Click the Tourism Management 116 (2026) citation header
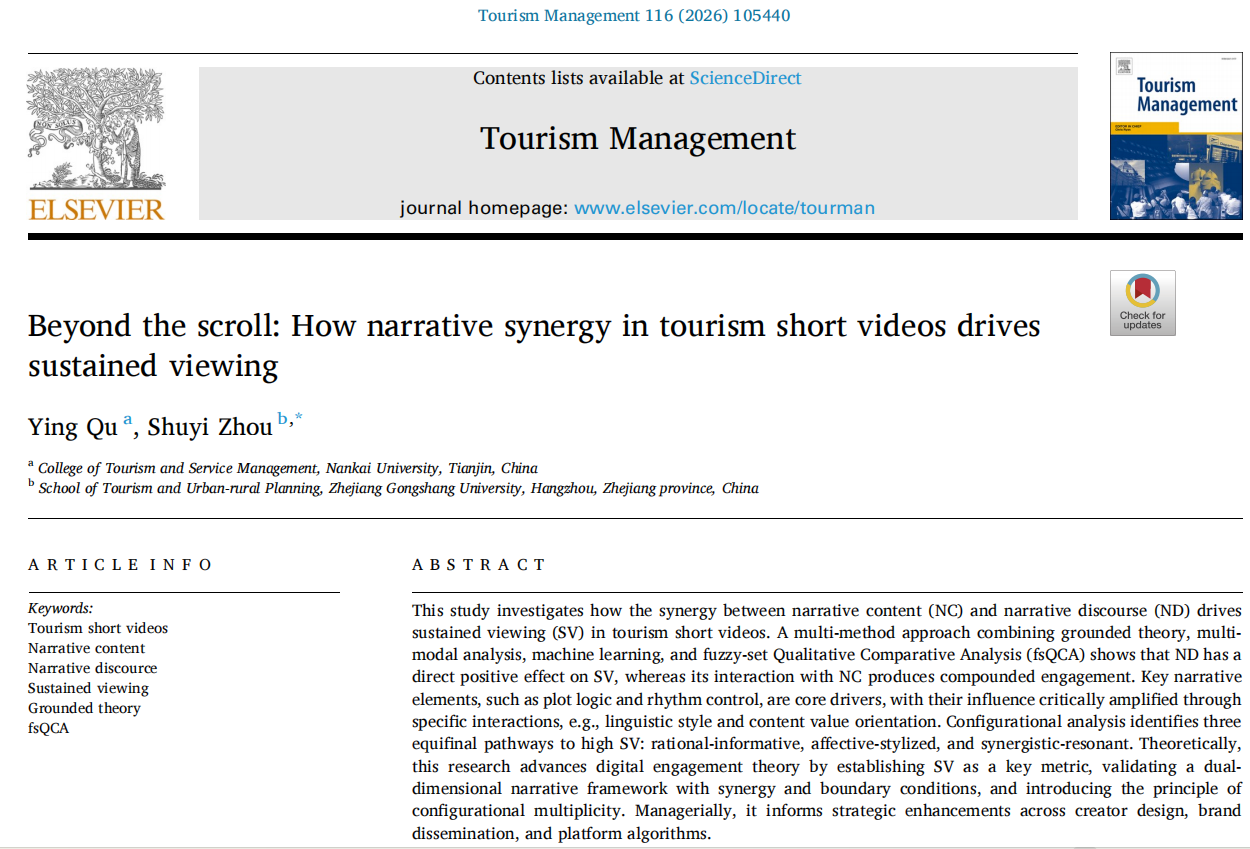The image size is (1250, 849). click(x=634, y=15)
